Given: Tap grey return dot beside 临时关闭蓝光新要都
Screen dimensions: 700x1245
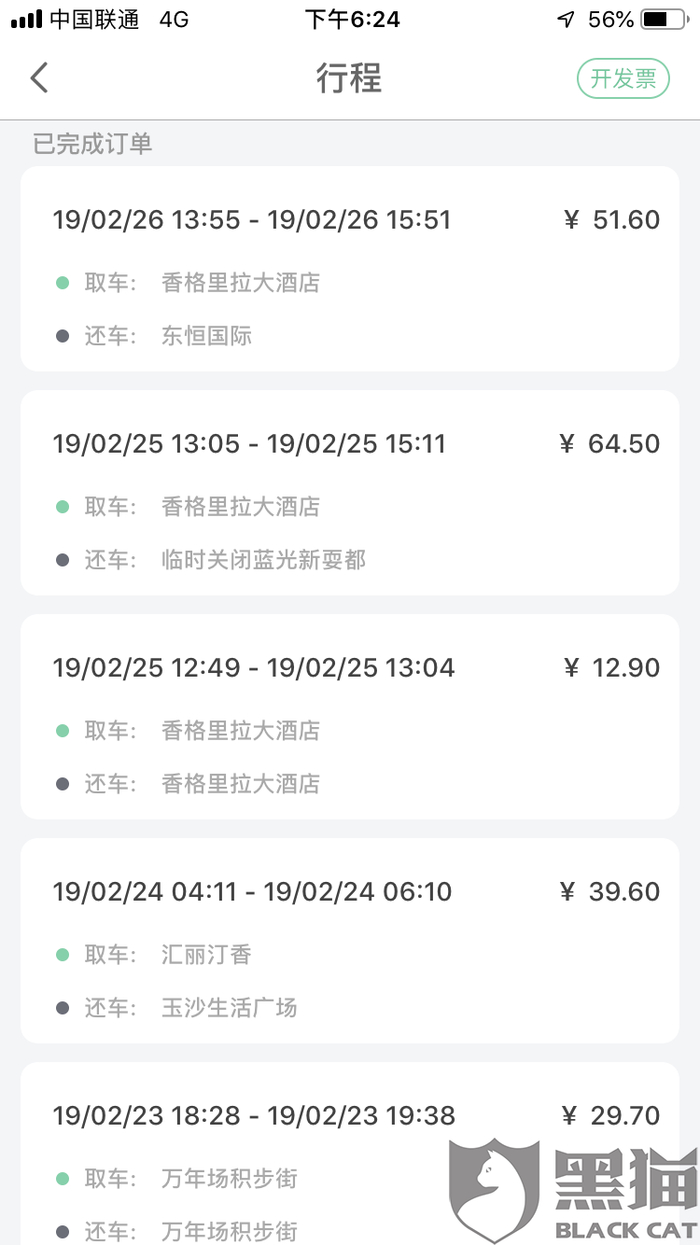Looking at the screenshot, I should 62,560.
